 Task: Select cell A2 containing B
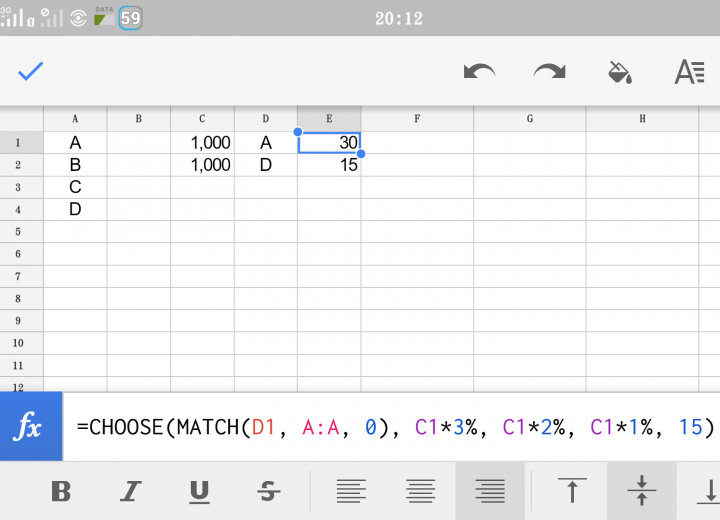[75, 165]
